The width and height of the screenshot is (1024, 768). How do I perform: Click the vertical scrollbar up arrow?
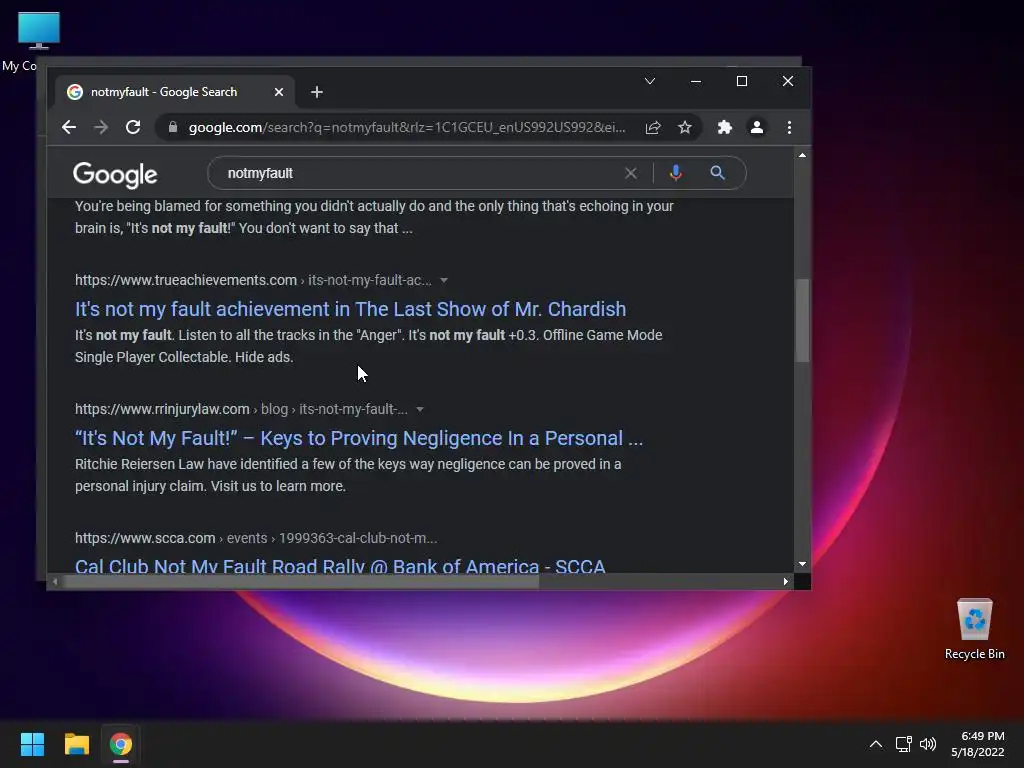coord(802,155)
